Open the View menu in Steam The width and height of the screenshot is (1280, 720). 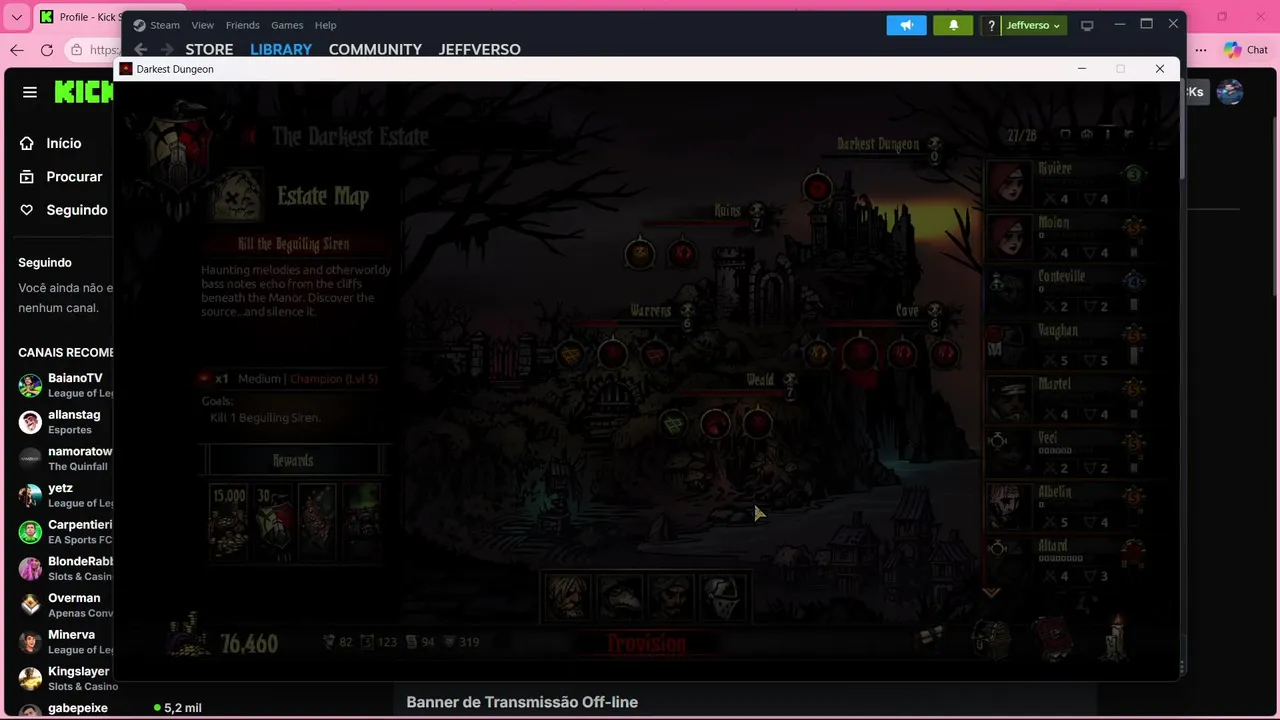[203, 25]
